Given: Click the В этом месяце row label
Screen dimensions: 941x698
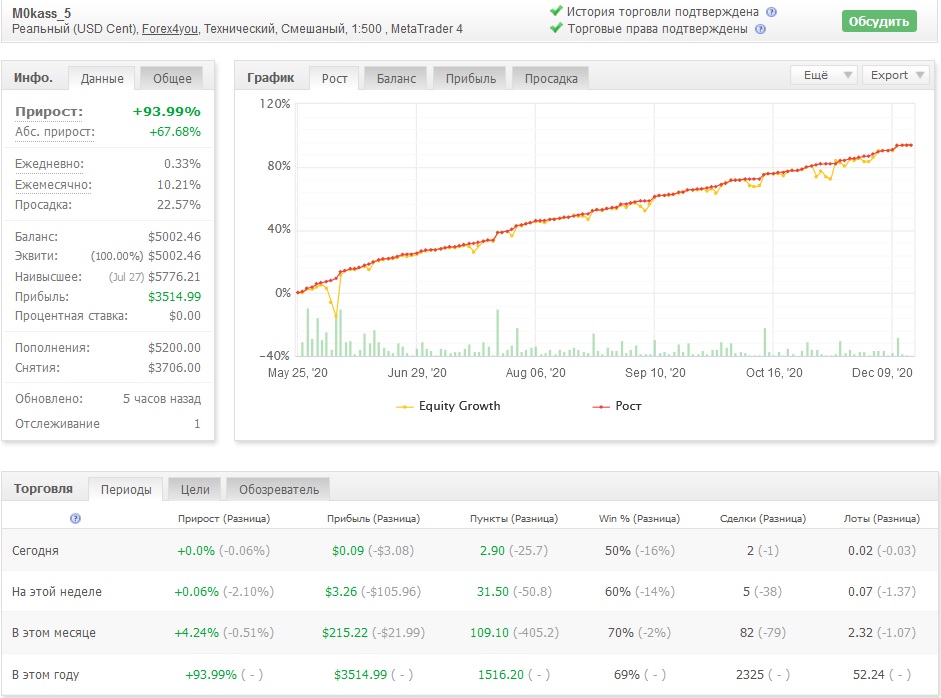Looking at the screenshot, I should coord(54,633).
